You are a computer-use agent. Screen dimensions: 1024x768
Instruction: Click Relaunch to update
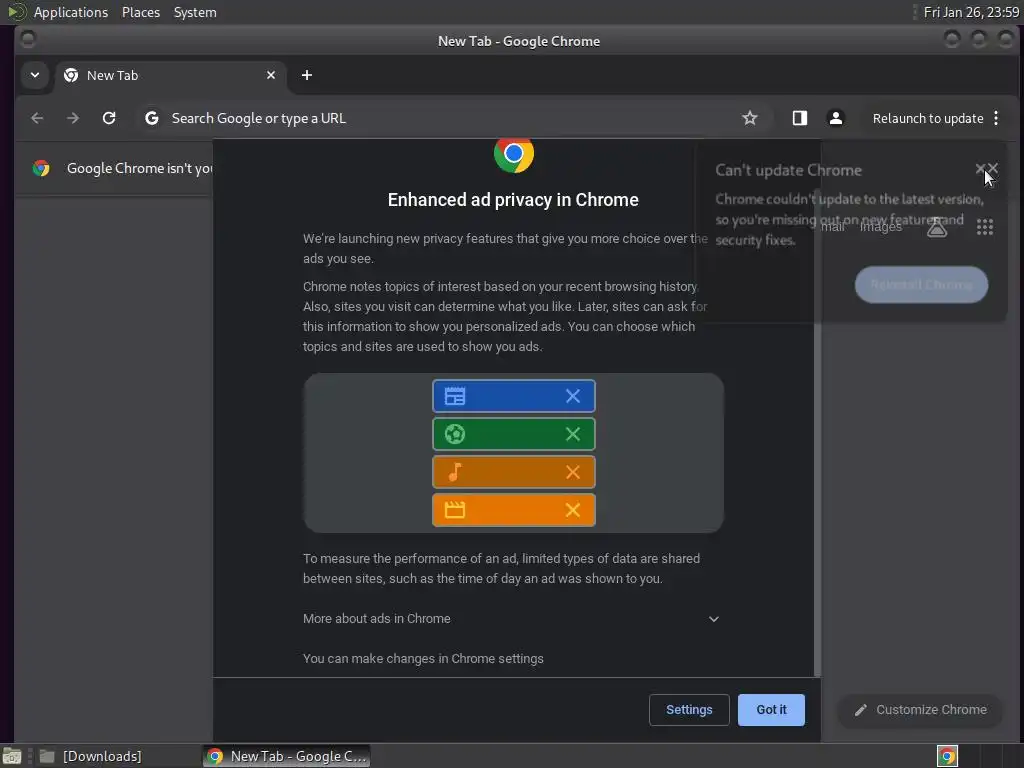(928, 118)
